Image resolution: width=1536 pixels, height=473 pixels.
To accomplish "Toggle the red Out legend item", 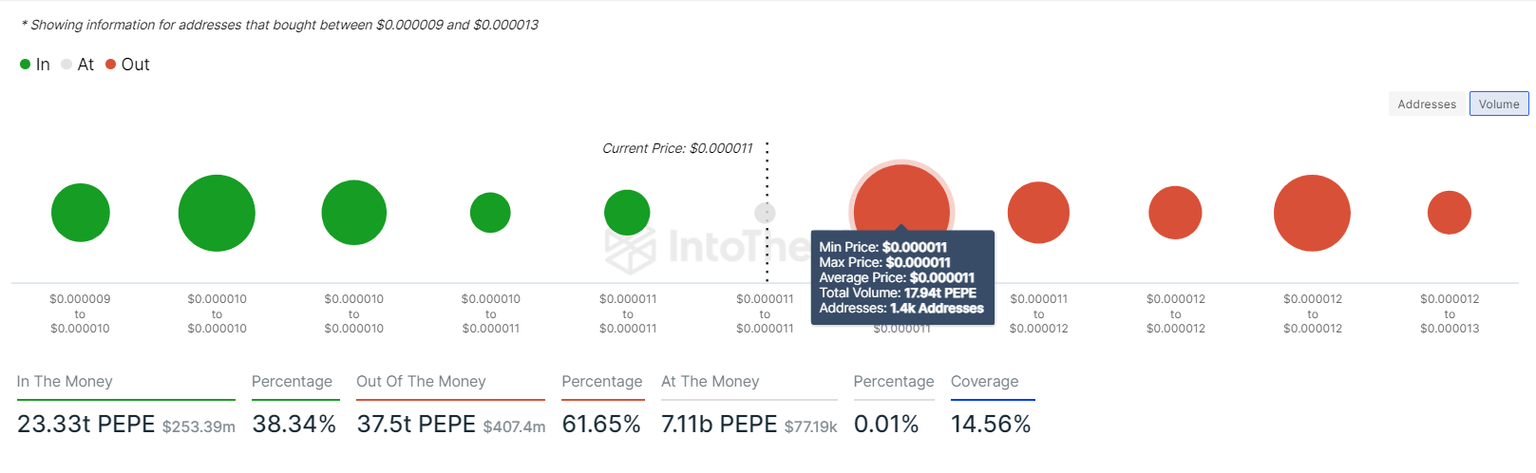I will click(127, 65).
